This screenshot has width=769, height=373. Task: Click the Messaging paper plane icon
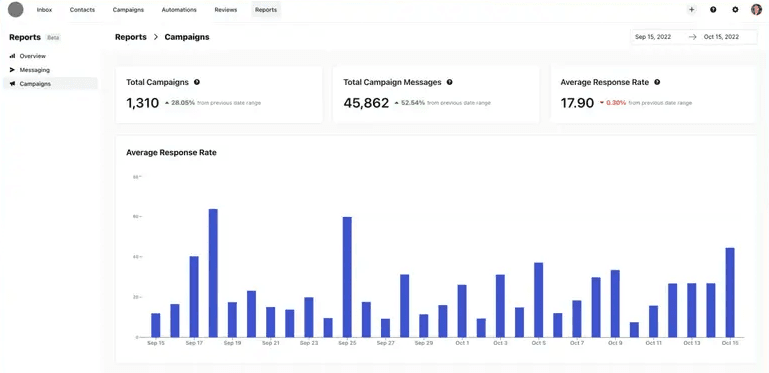(x=12, y=70)
